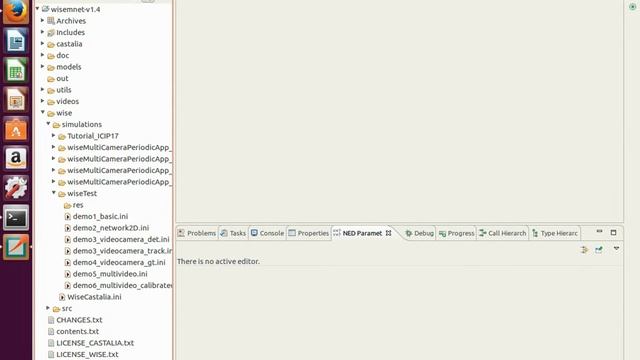Click the 'There is no active editor.' text

218,261
